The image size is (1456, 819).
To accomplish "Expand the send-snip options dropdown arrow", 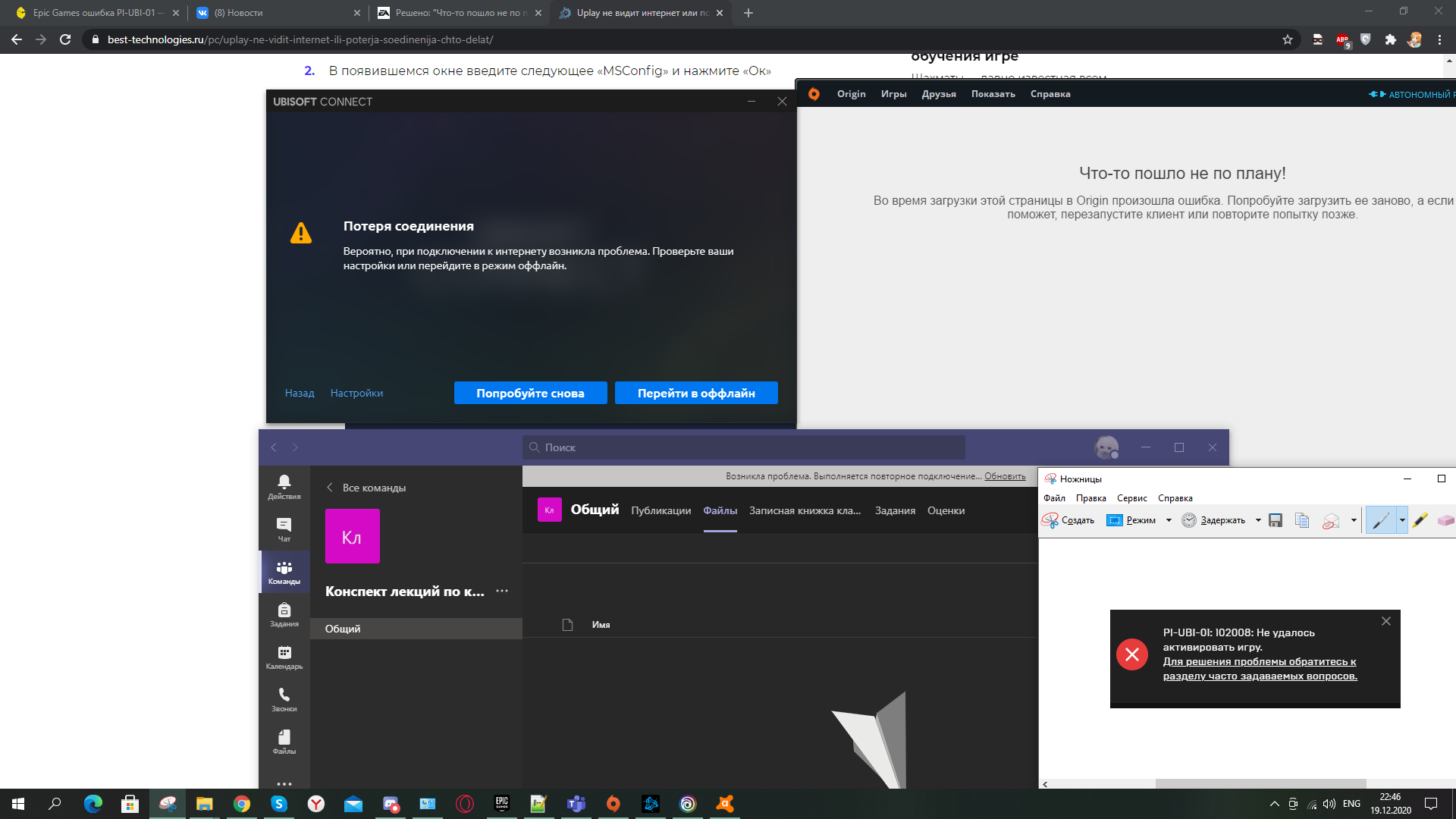I will 1354,520.
